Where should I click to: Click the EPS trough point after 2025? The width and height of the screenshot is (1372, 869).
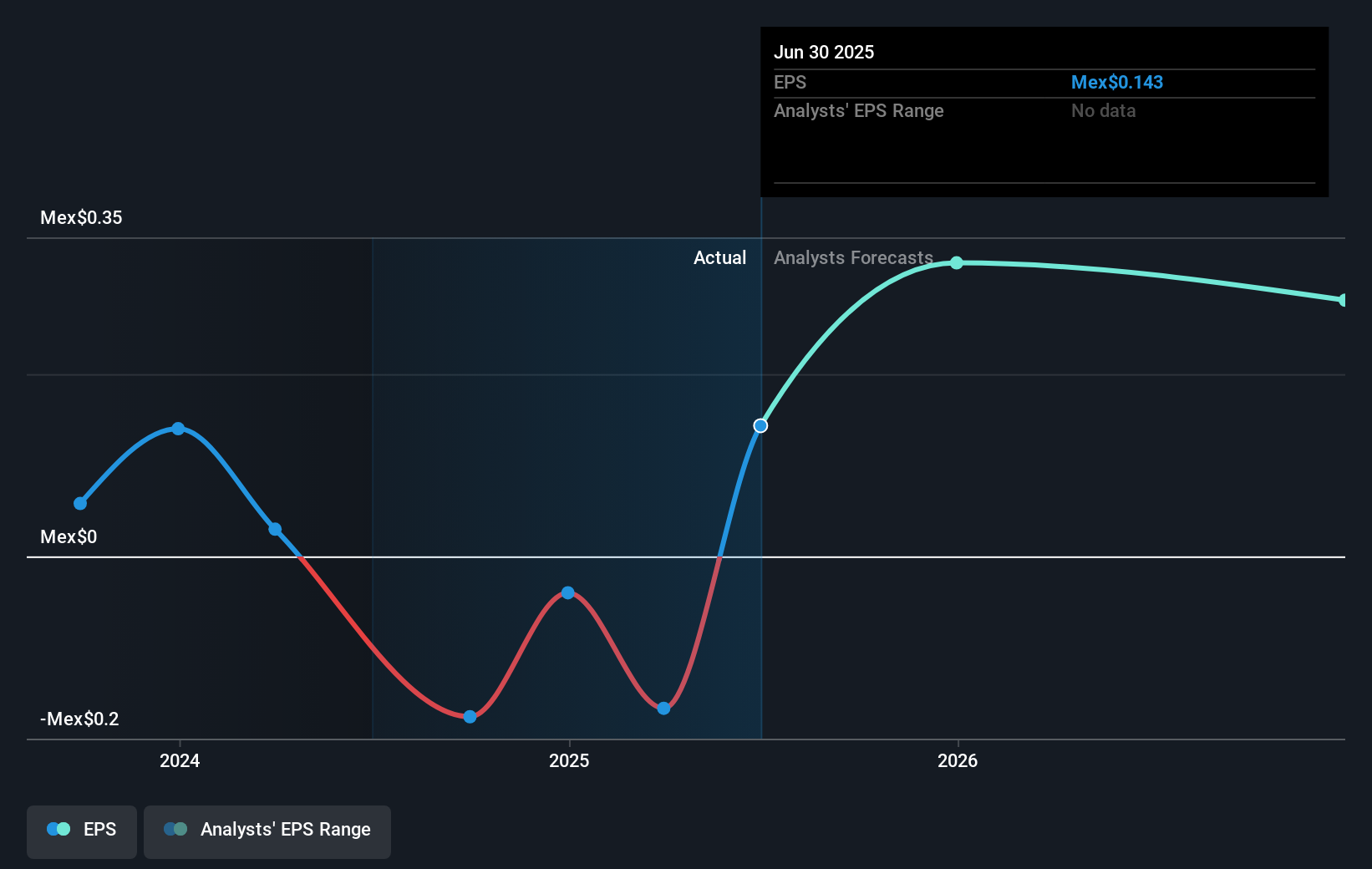663,709
